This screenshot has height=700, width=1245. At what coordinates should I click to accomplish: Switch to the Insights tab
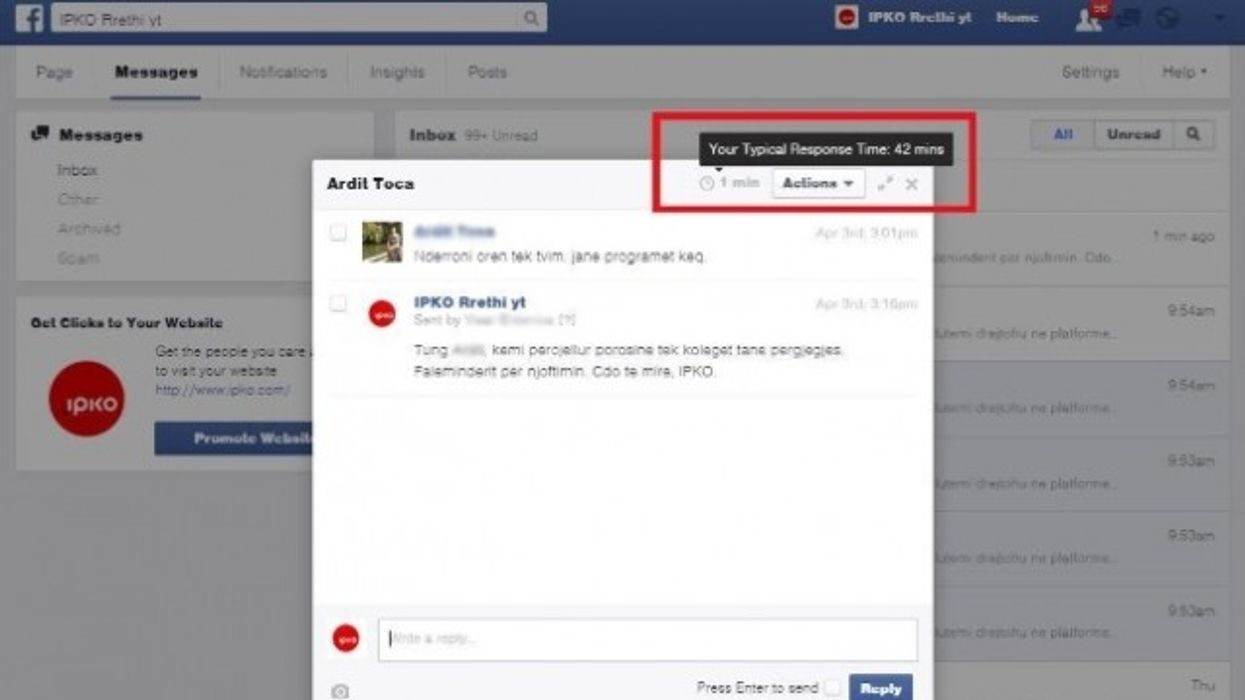[396, 72]
